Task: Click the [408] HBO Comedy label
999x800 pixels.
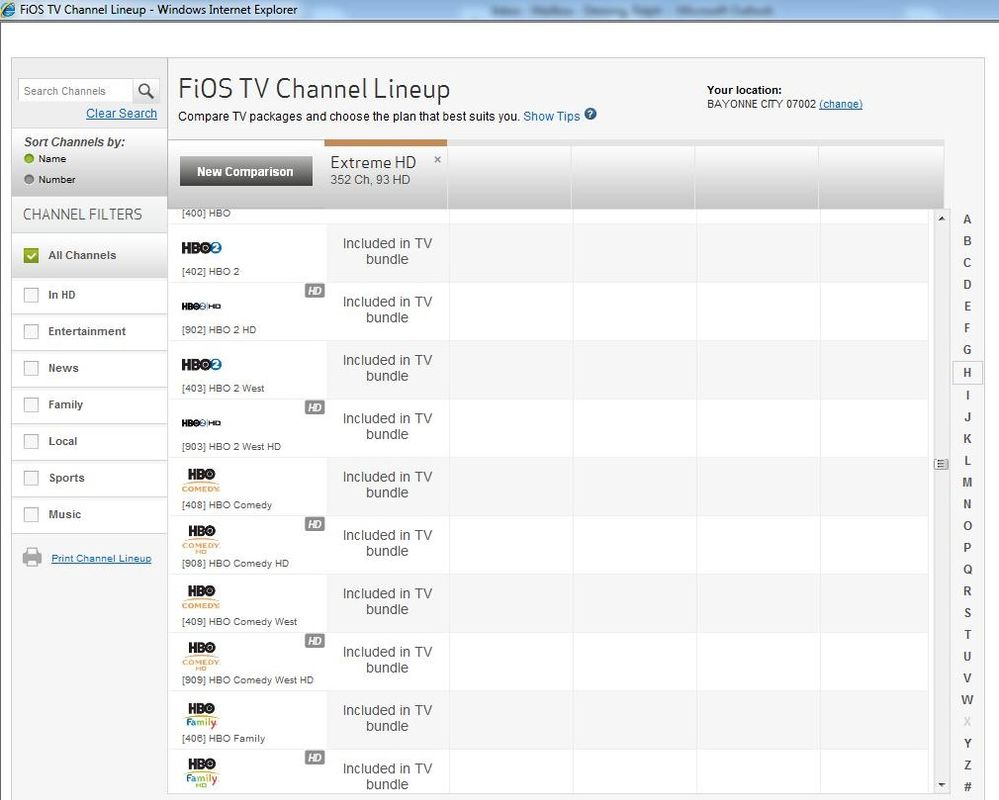Action: (226, 505)
